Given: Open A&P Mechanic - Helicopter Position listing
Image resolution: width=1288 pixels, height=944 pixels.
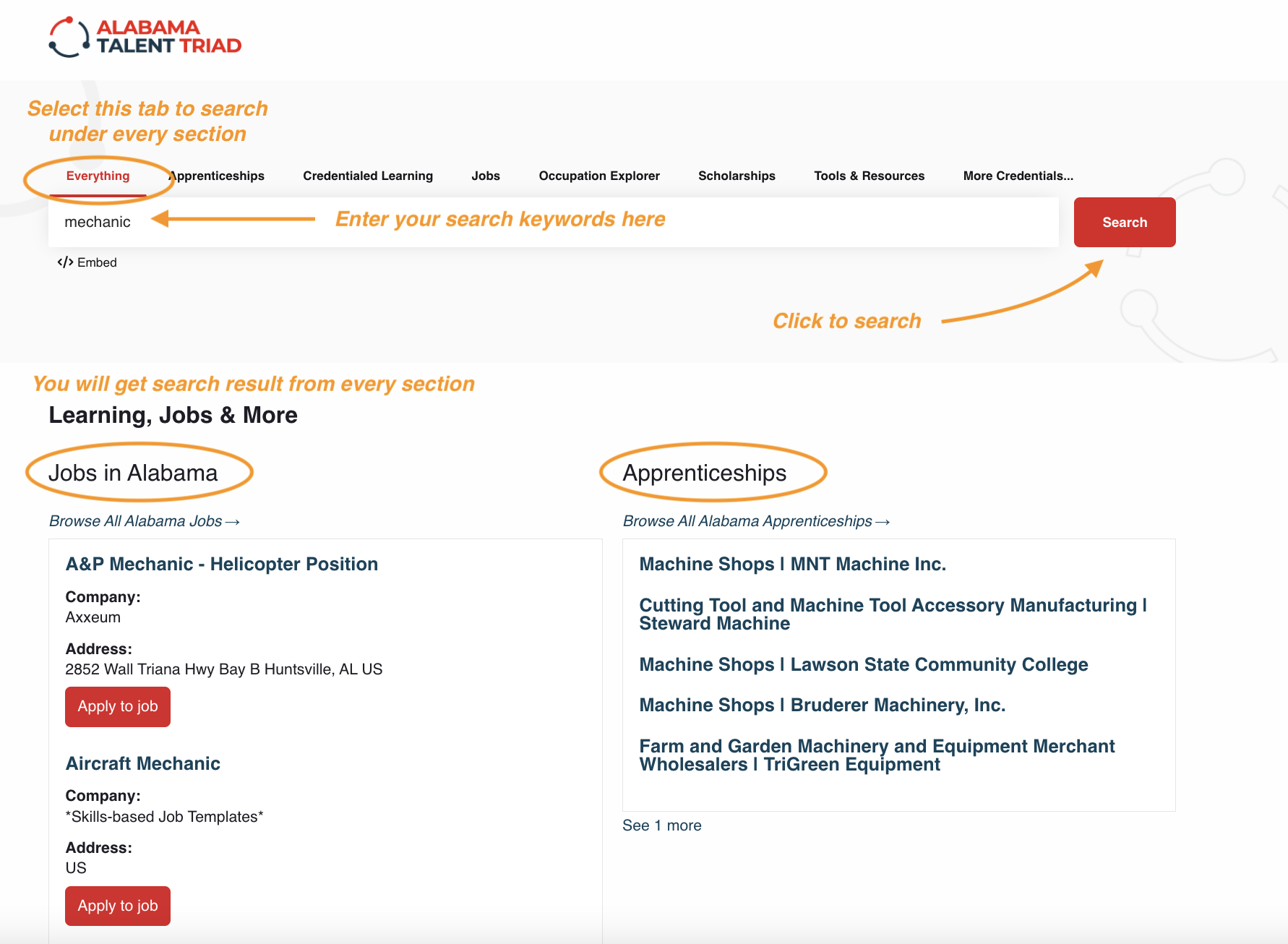Looking at the screenshot, I should pyautogui.click(x=221, y=564).
